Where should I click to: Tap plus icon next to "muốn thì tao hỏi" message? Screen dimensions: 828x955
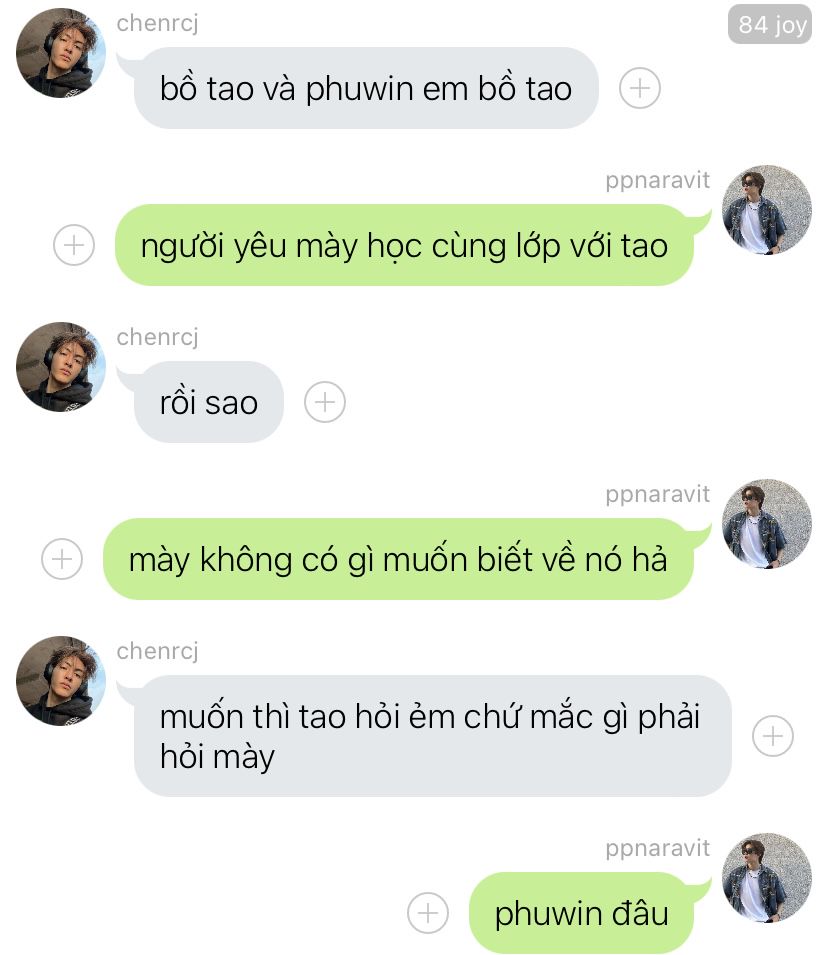[773, 736]
